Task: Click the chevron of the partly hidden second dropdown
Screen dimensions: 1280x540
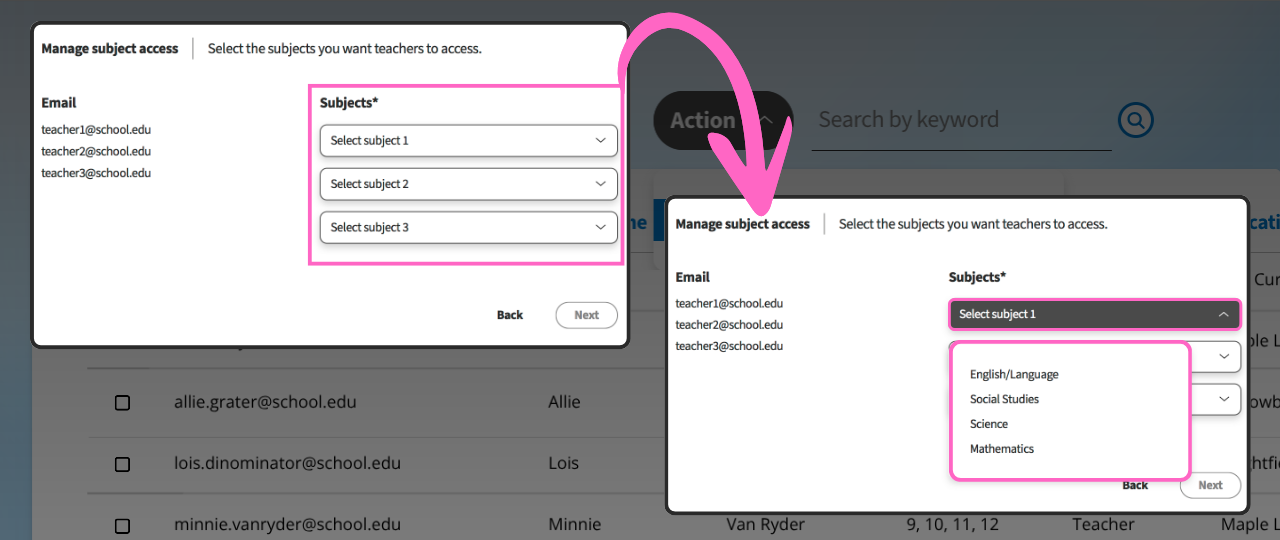Action: pyautogui.click(x=1224, y=356)
